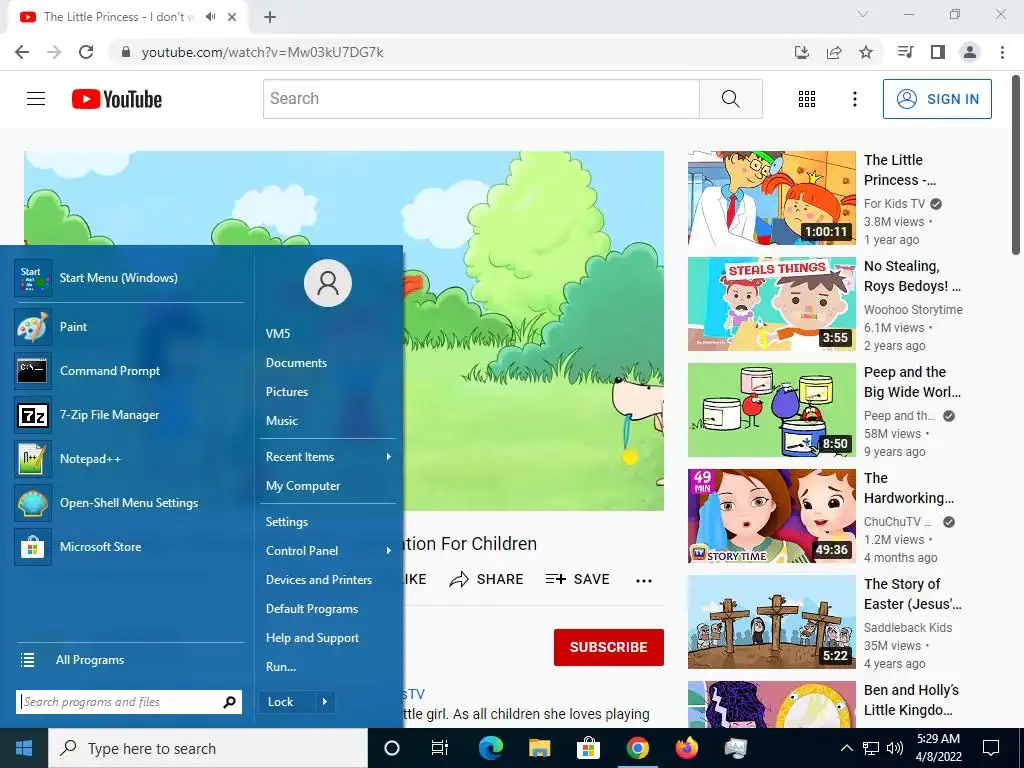
Task: Open Chrome three-dot menu
Action: (1002, 52)
